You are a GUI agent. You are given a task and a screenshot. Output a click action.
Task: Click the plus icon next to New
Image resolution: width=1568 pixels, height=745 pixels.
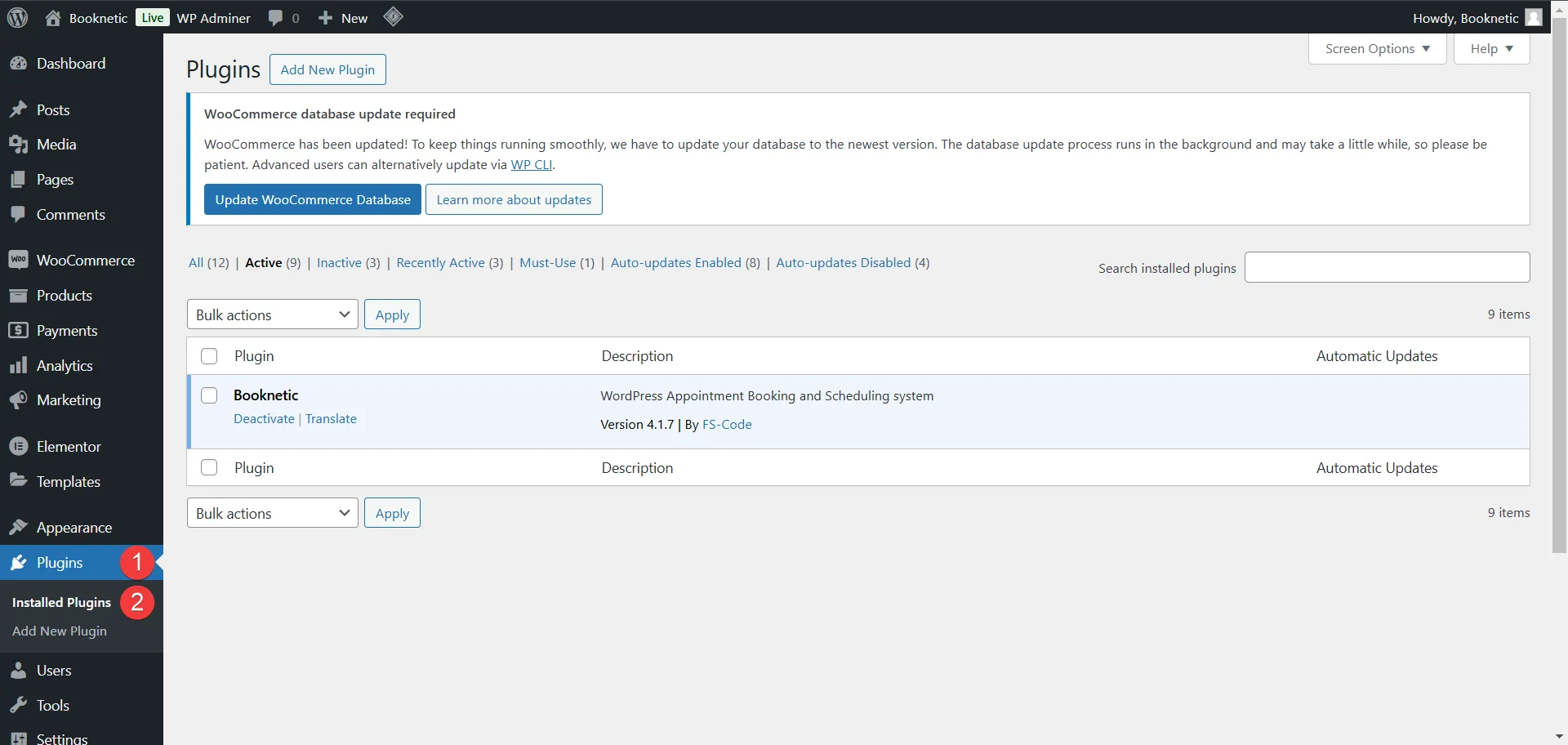tap(325, 18)
